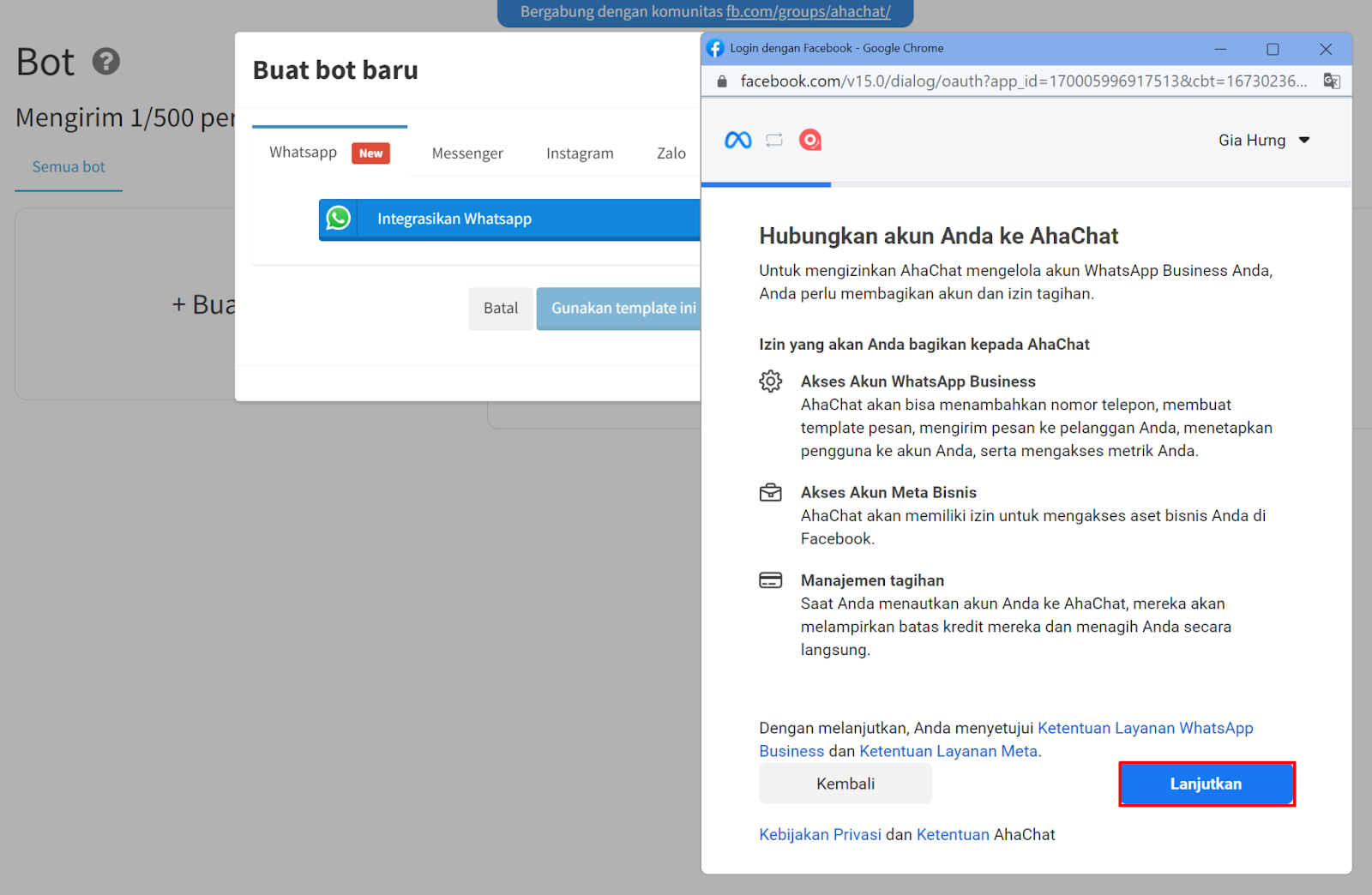Click gear icon beside Akses Akun WhatsApp Business
Image resolution: width=1372 pixels, height=895 pixels.
771,381
